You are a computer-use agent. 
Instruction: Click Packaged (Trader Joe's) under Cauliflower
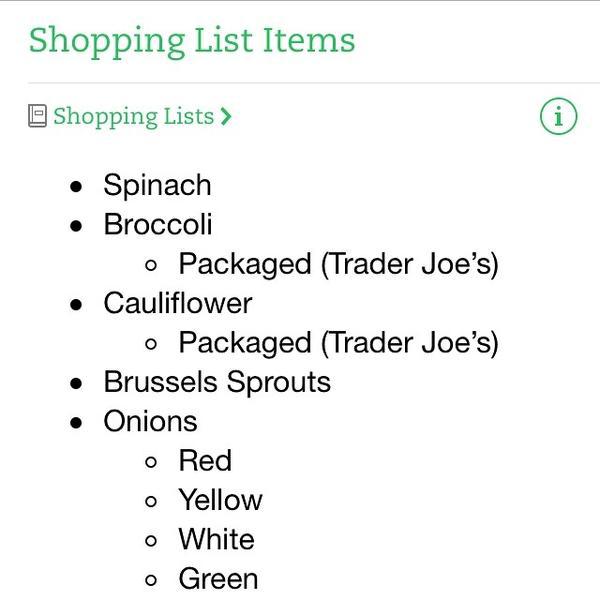tap(338, 343)
